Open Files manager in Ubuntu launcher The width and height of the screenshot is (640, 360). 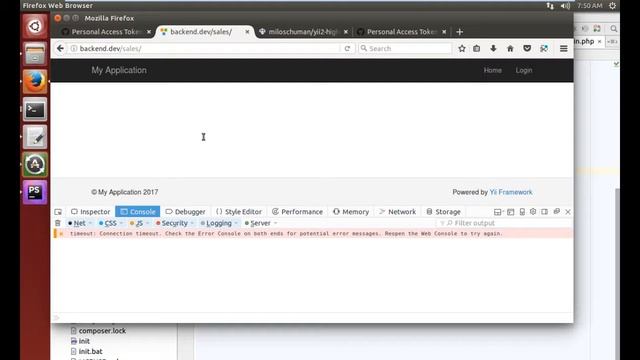click(35, 54)
